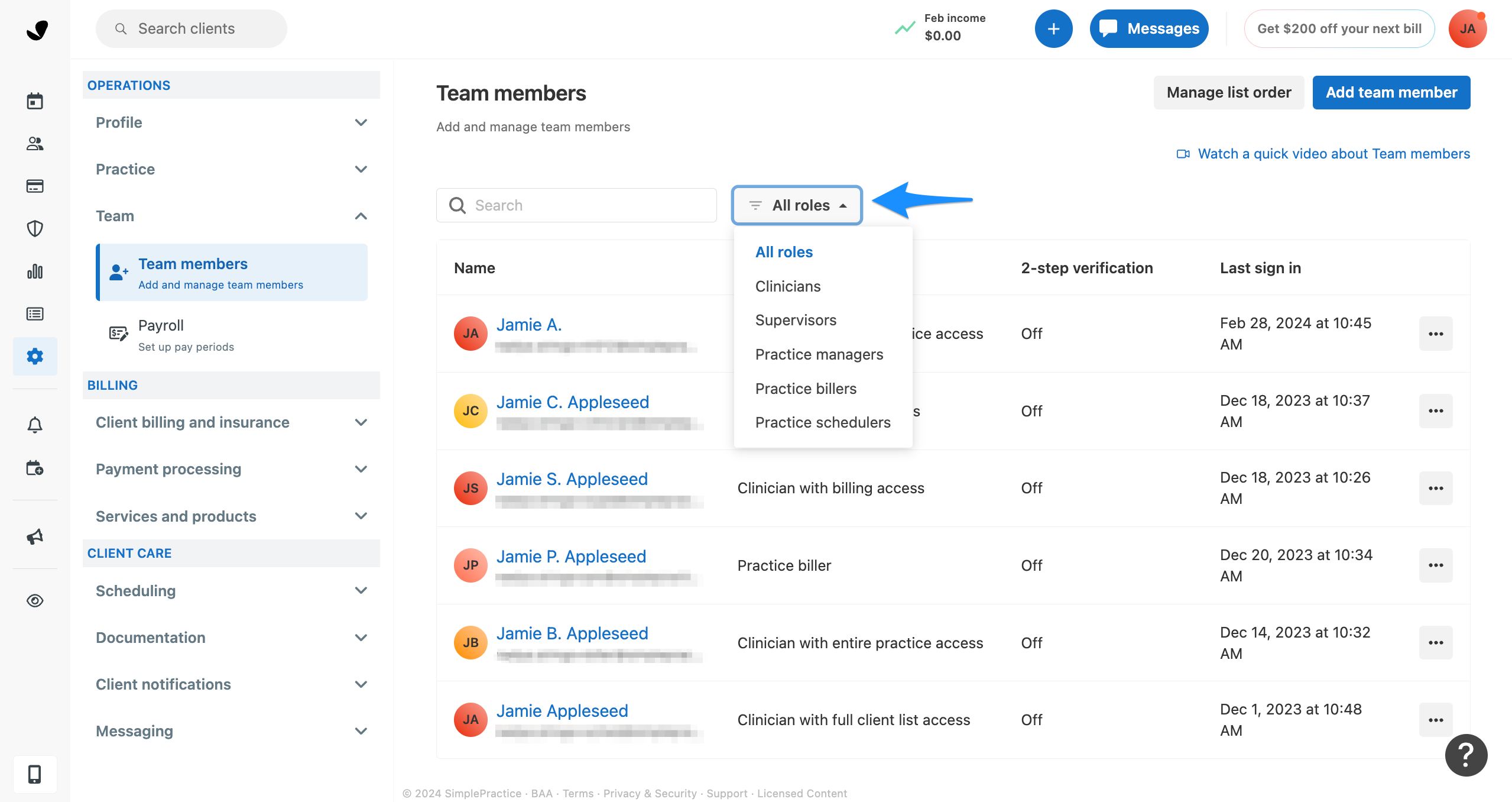Screen dimensions: 1512x802
Task: Open the JA account avatar menu
Action: 1468,29
